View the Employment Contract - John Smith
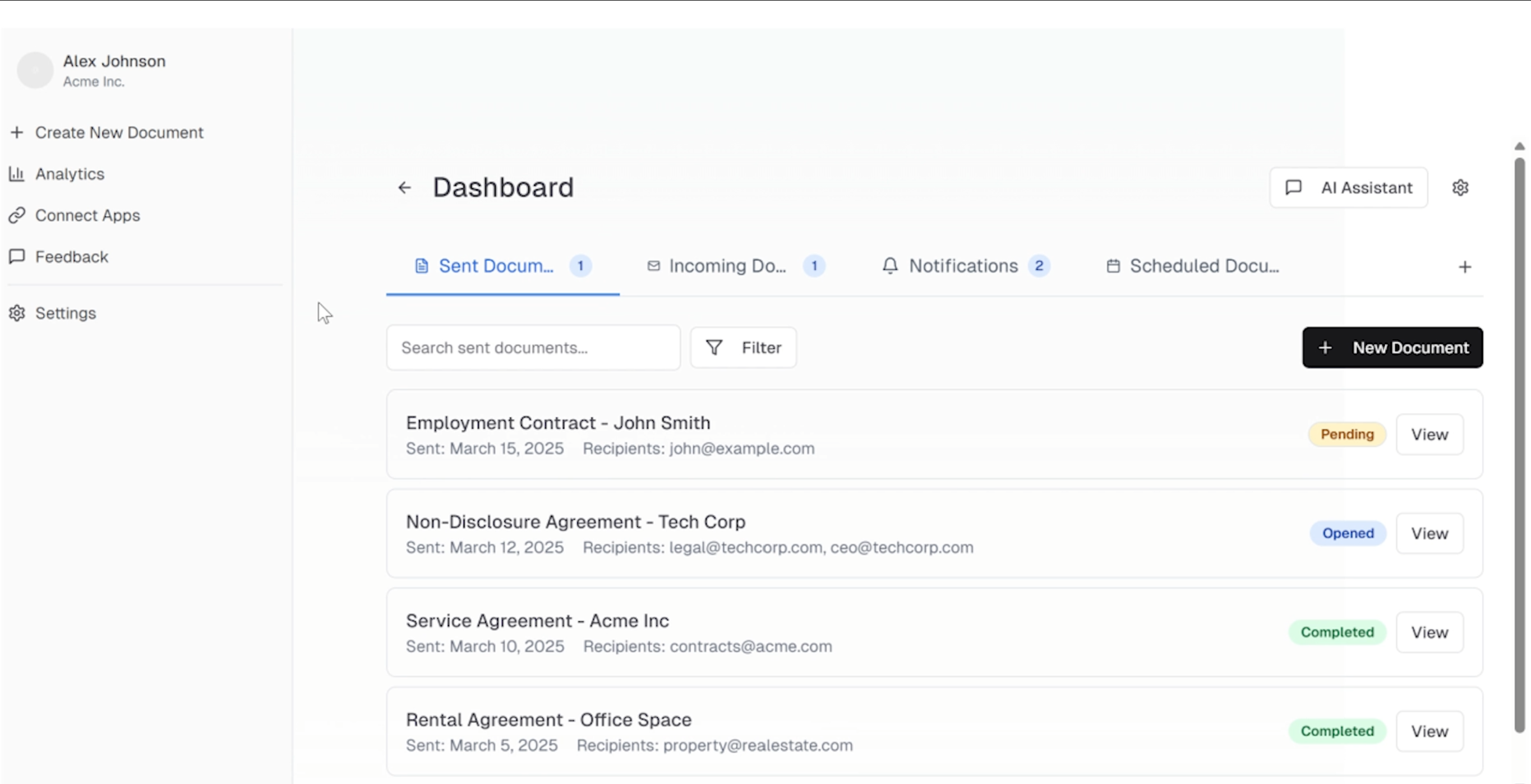This screenshot has width=1531, height=784. pyautogui.click(x=1429, y=435)
